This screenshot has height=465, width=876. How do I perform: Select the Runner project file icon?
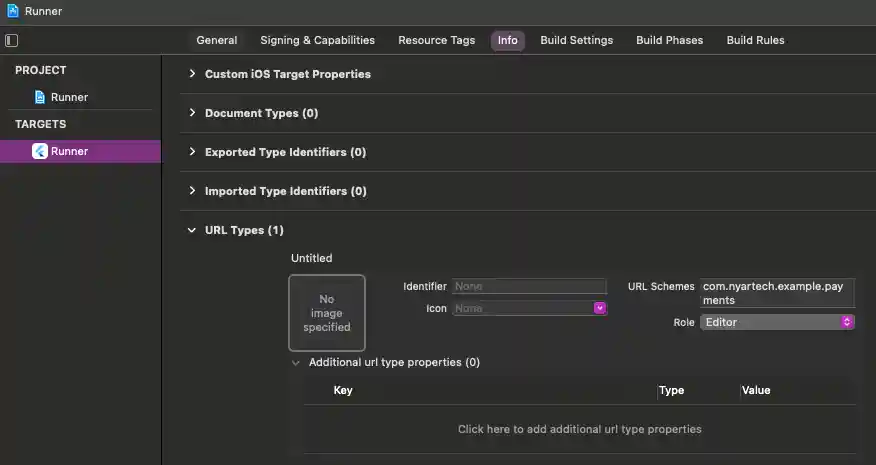(x=40, y=97)
